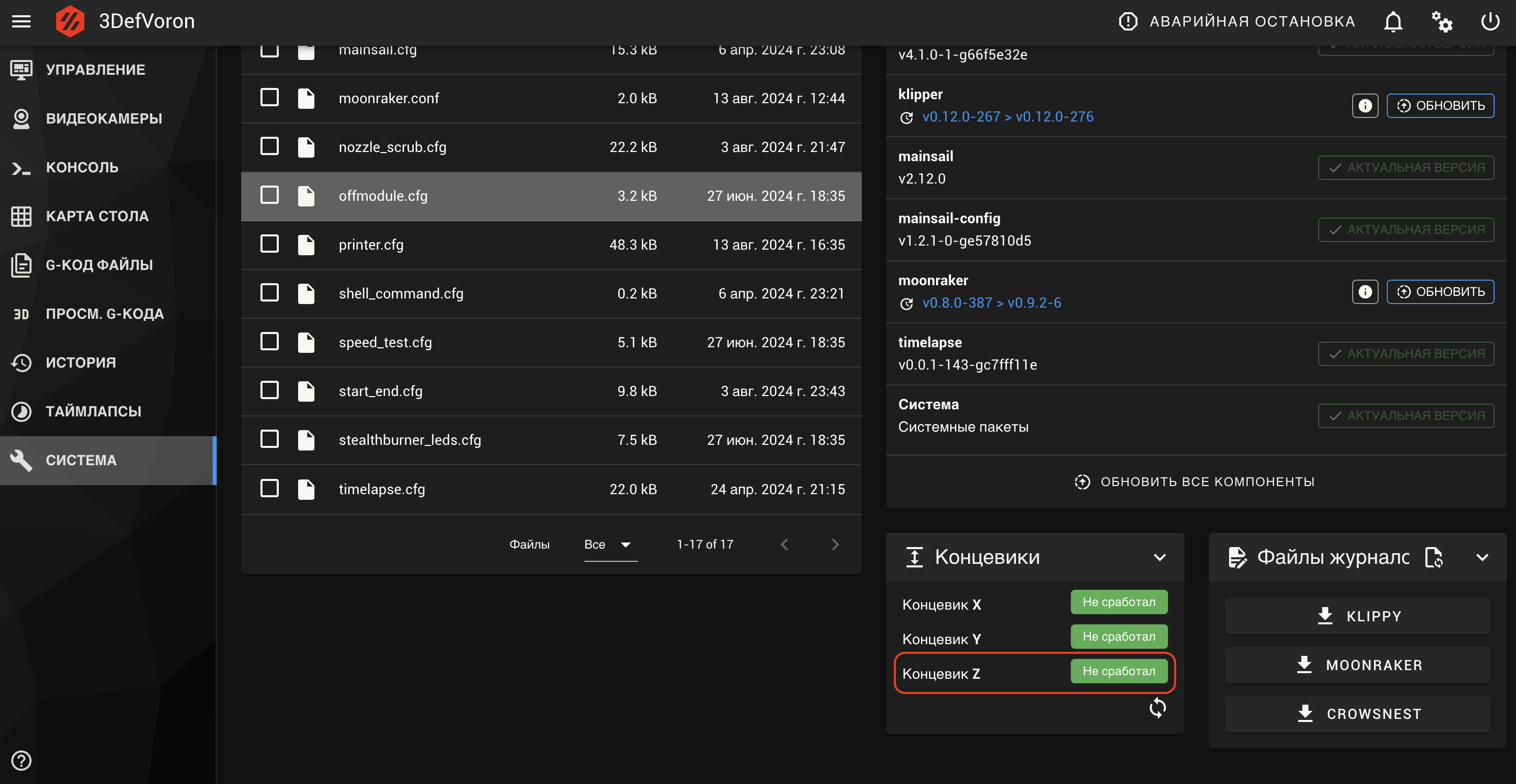The width and height of the screenshot is (1516, 784).
Task: Open the notifications bell
Action: pyautogui.click(x=1393, y=22)
